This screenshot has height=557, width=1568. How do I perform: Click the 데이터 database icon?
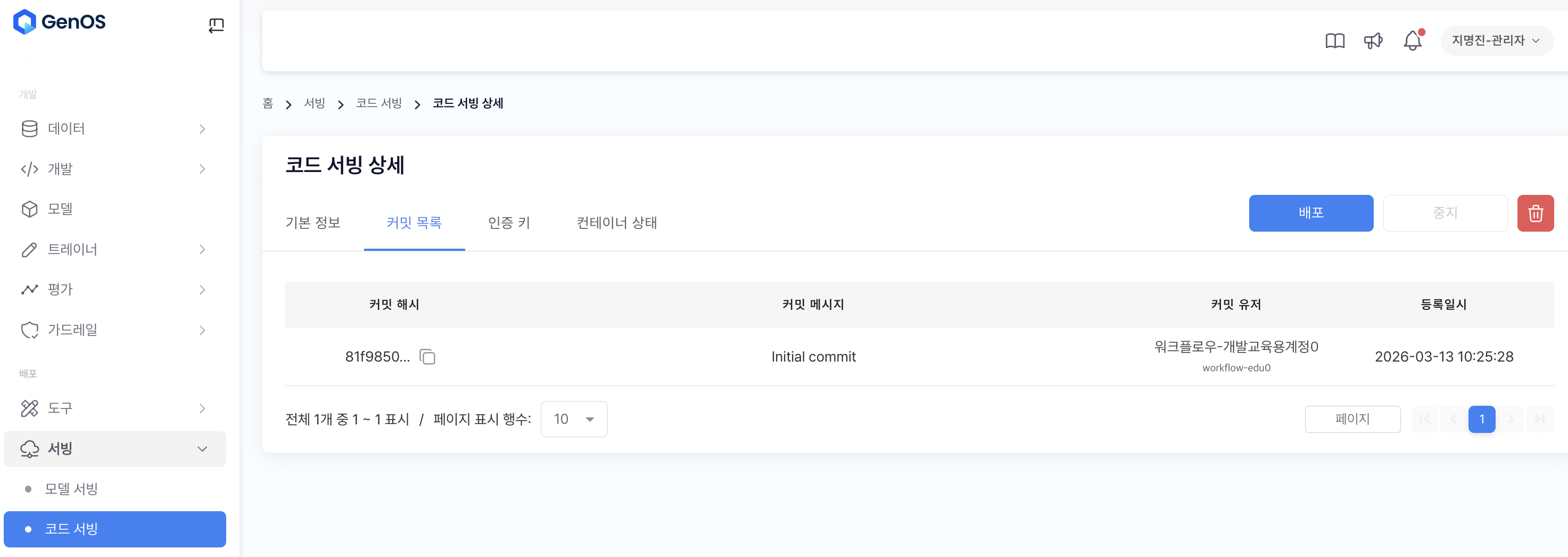coord(29,128)
